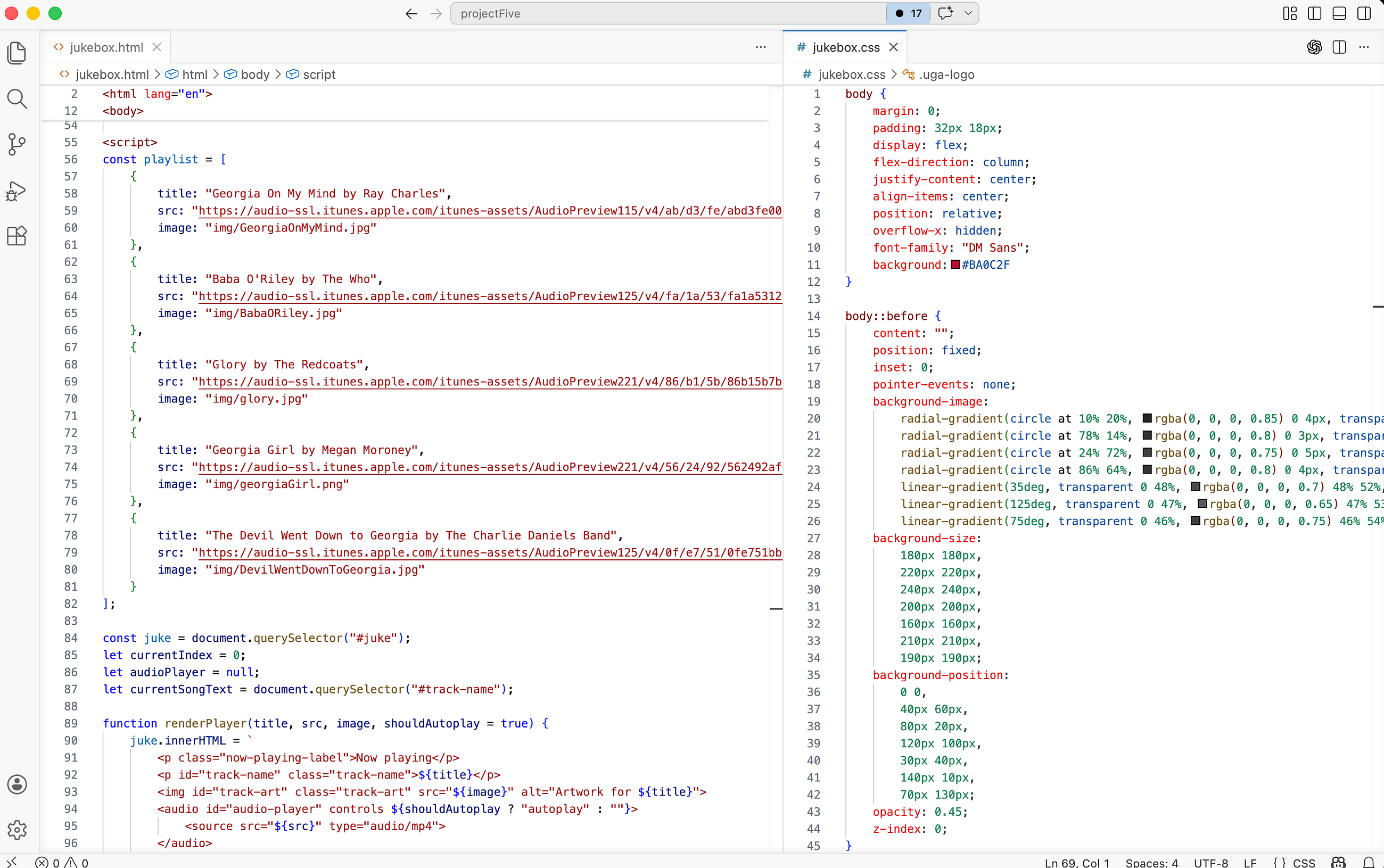
Task: Open the Customize Layout icon
Action: pyautogui.click(x=1290, y=13)
